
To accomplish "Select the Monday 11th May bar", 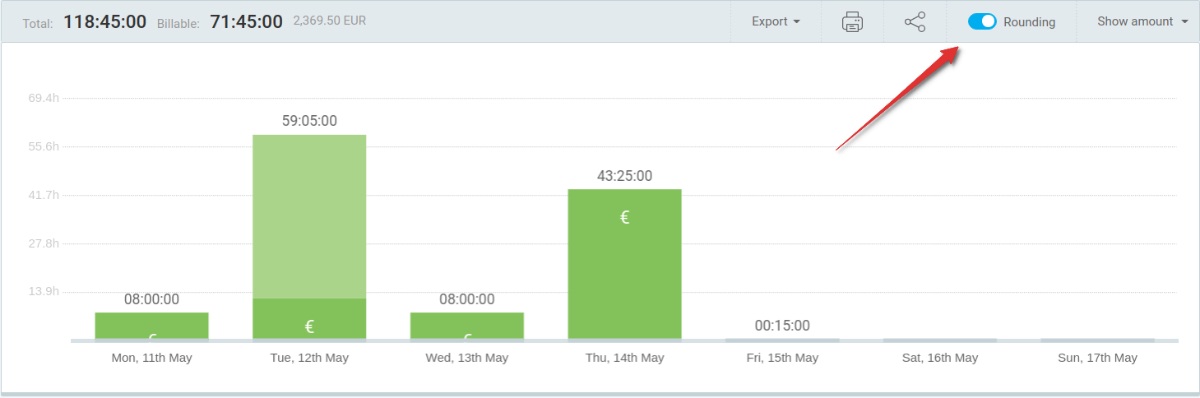I will coord(152,326).
